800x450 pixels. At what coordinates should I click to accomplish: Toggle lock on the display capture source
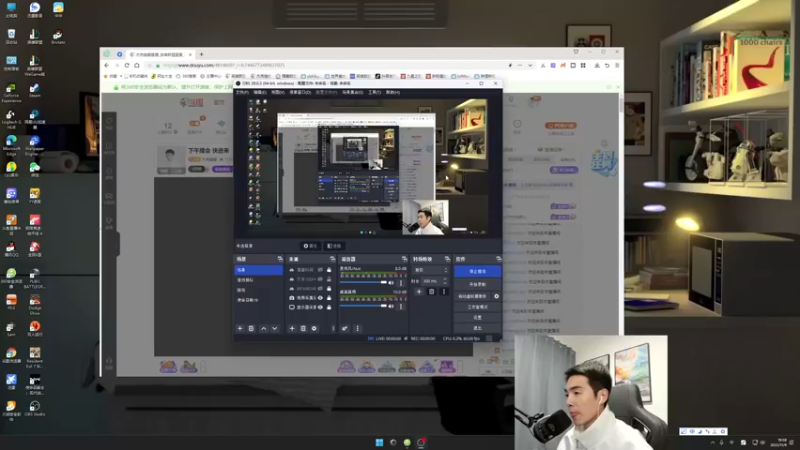click(329, 307)
